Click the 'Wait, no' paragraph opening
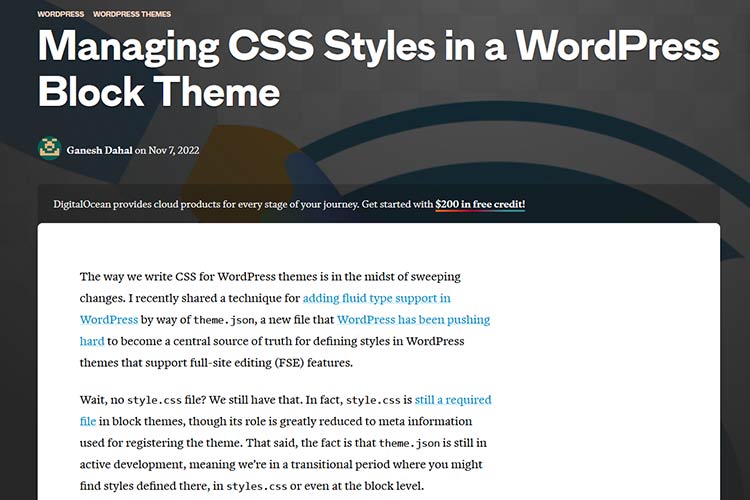The width and height of the screenshot is (750, 500). [x=103, y=400]
